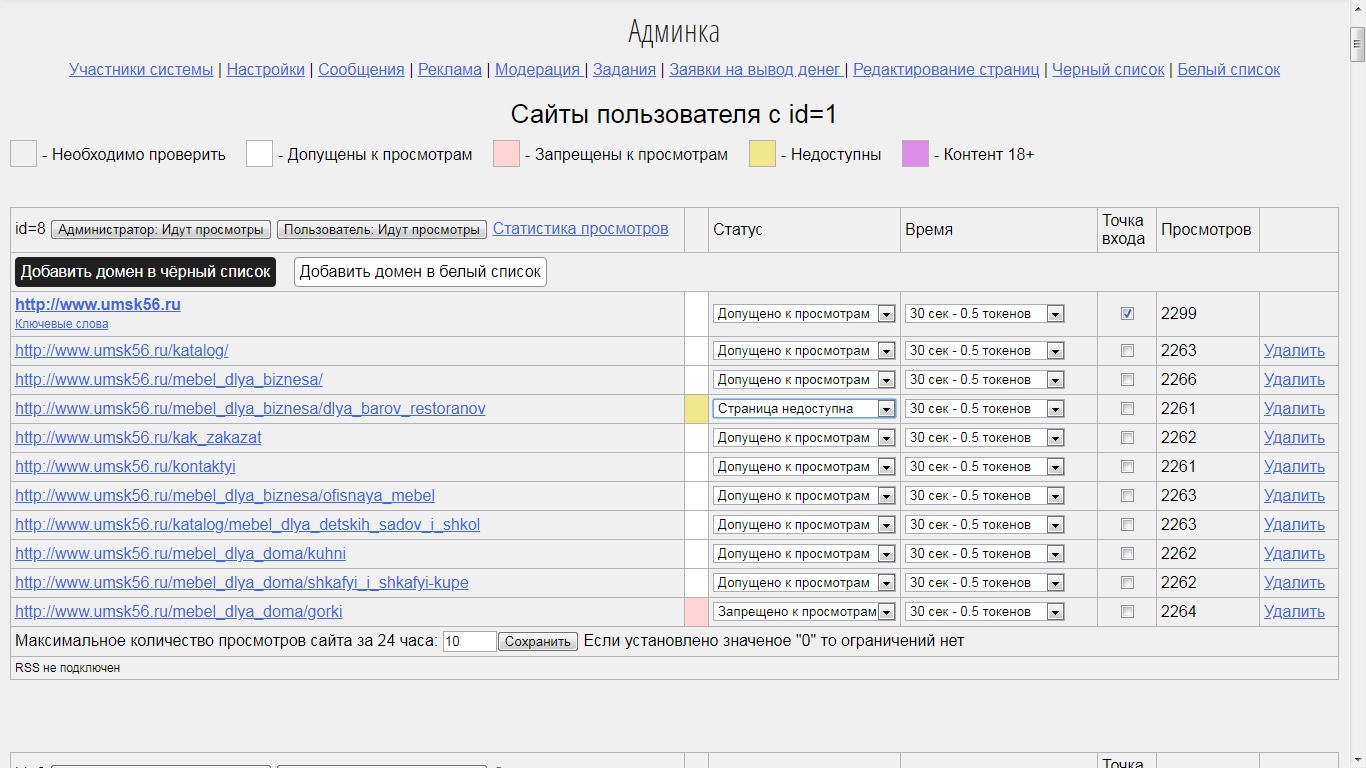
Task: Tick entry point checkbox for dlya_barov_restoranov row
Action: point(1128,409)
